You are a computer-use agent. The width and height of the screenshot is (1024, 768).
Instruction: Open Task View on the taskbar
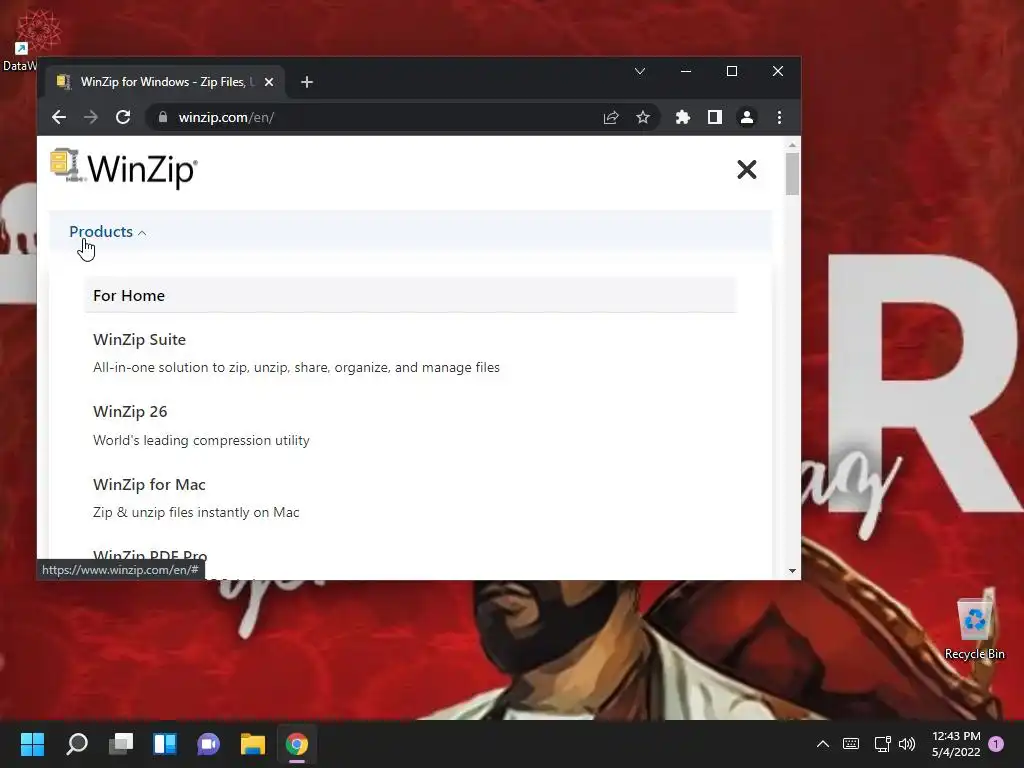tap(121, 744)
